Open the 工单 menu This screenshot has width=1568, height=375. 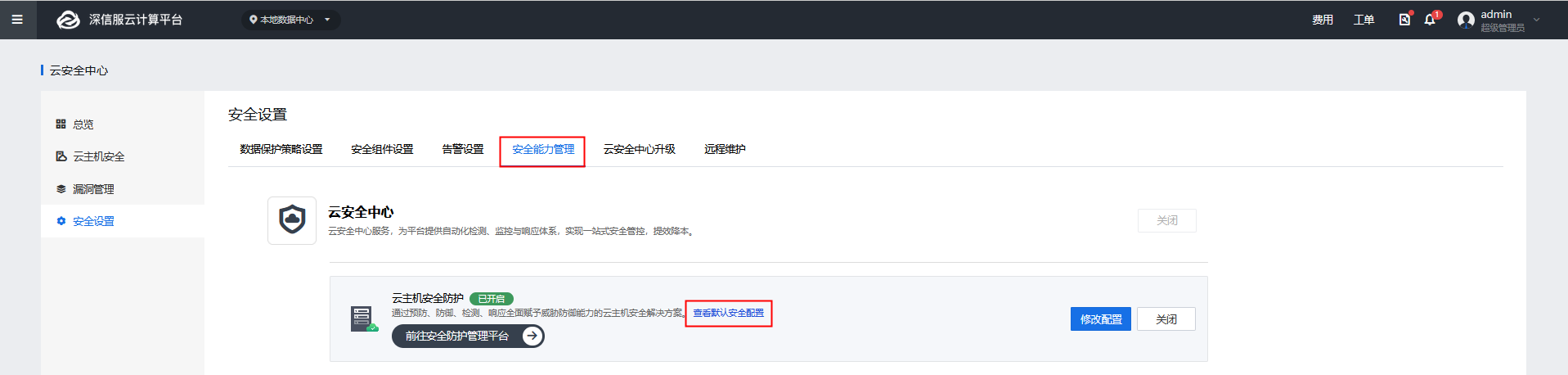coord(1364,20)
